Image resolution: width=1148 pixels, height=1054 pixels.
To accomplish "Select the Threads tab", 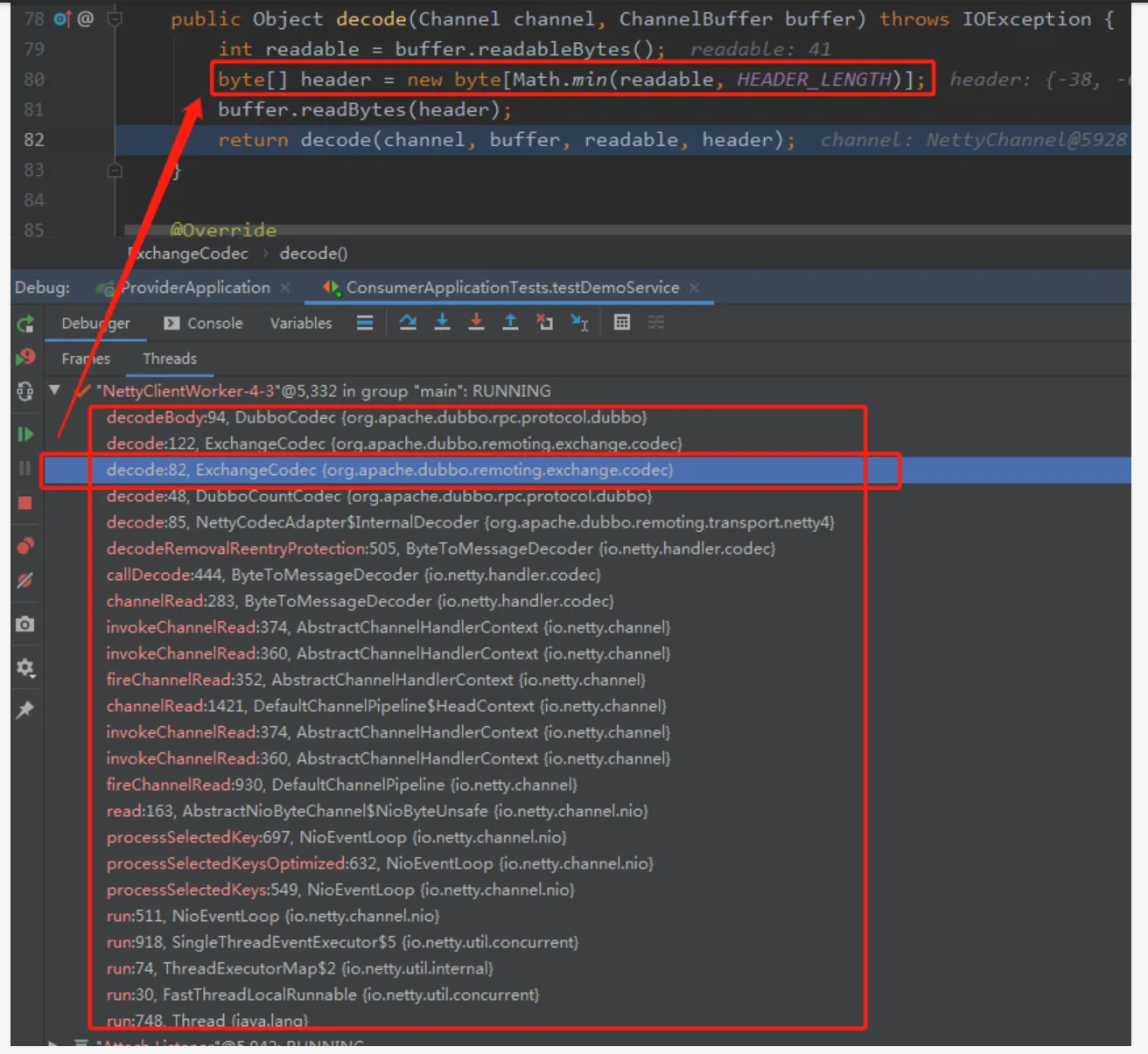I will [x=170, y=359].
